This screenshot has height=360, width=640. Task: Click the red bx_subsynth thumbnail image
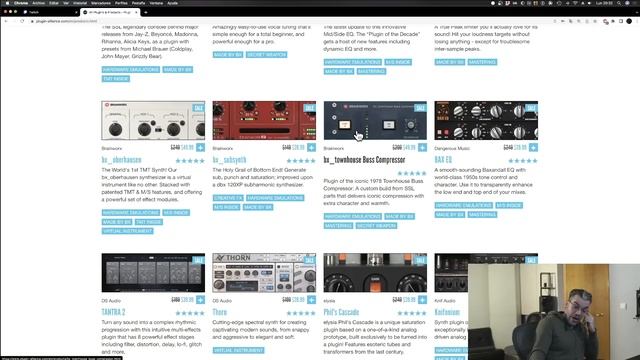pos(264,120)
